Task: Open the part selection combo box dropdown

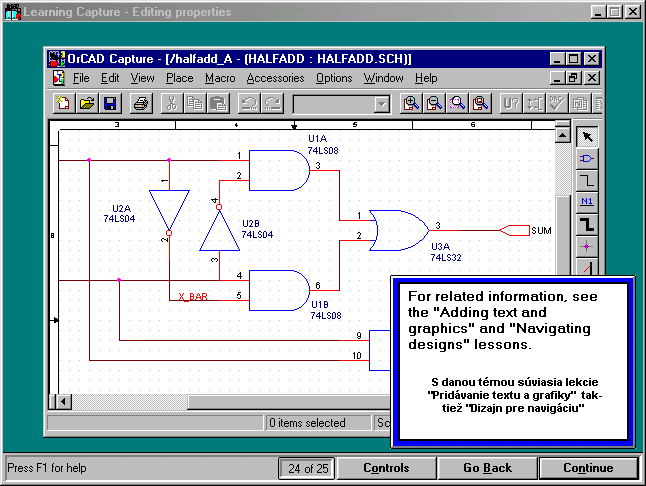Action: [x=381, y=104]
